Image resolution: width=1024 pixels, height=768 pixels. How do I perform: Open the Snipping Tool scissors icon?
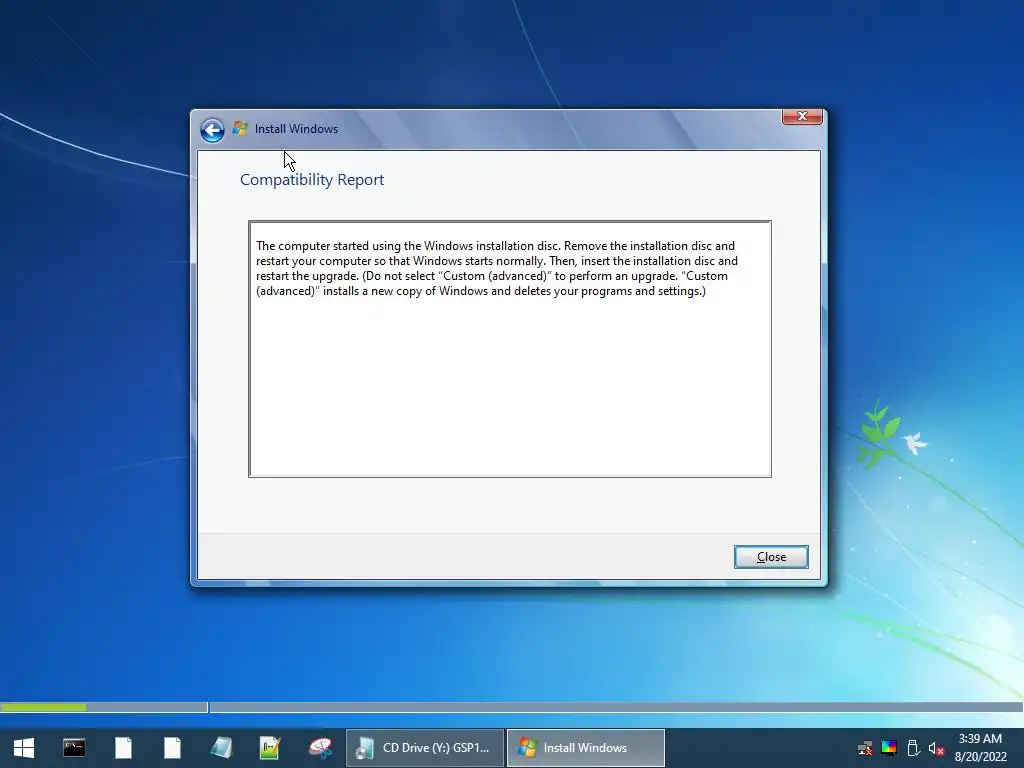pos(320,748)
